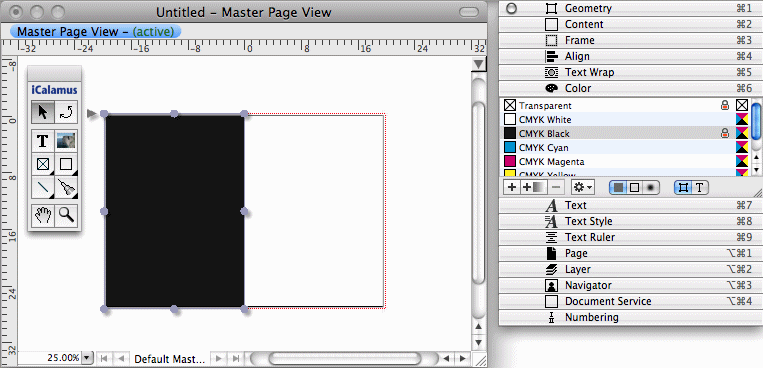Select the rotate tool
763x368 pixels.
[x=66, y=112]
